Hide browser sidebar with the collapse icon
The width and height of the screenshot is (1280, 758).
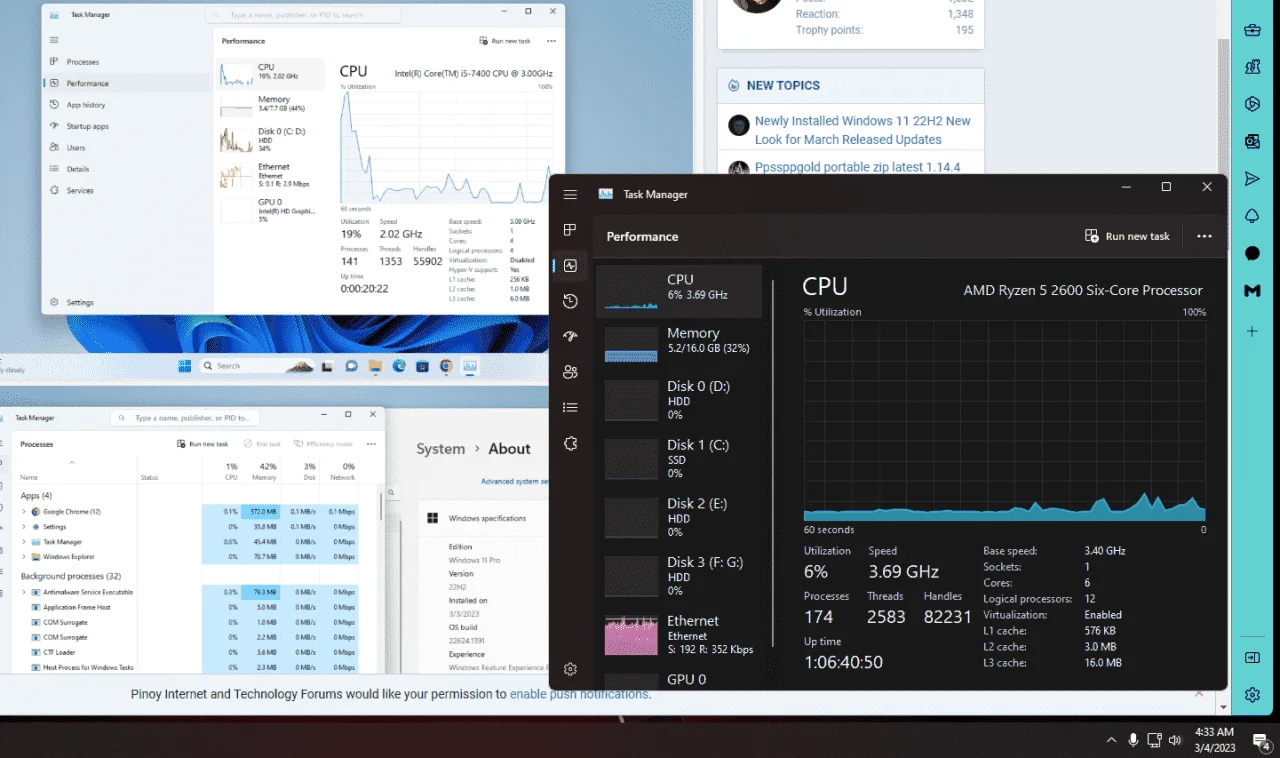(1252, 657)
